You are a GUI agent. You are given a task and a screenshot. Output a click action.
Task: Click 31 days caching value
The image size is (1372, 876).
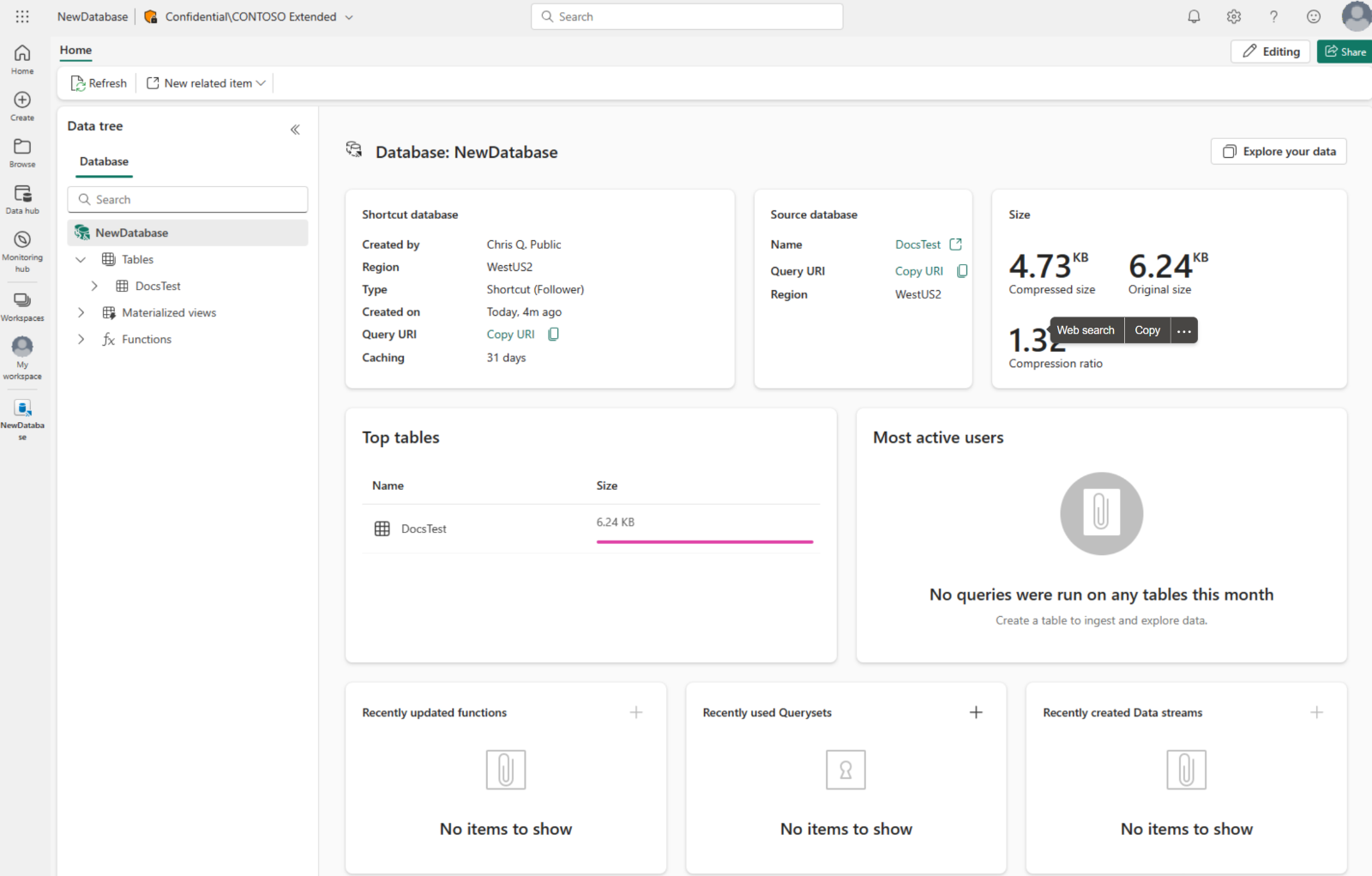click(x=506, y=358)
